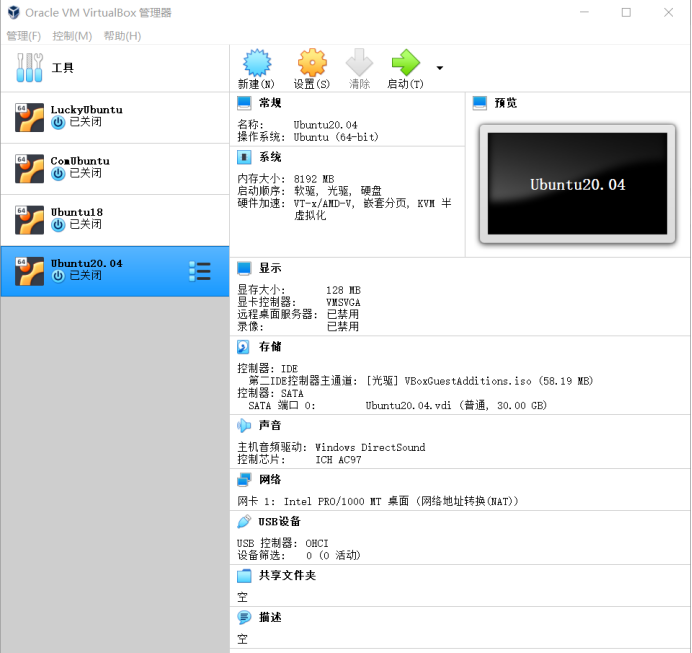692x653 pixels.
Task: Open the 网络 section heading link
Action: point(270,480)
